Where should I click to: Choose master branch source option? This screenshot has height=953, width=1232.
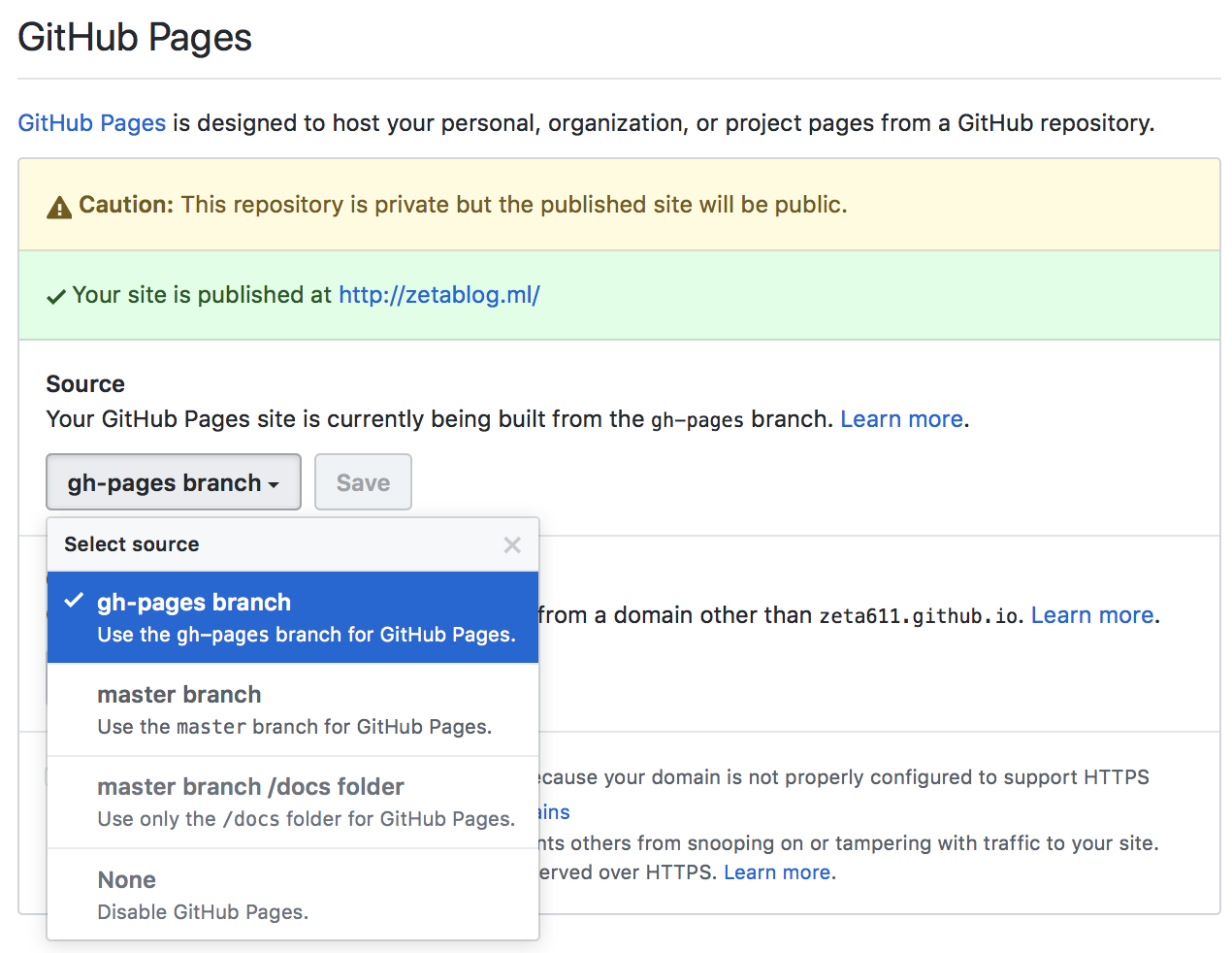point(293,710)
